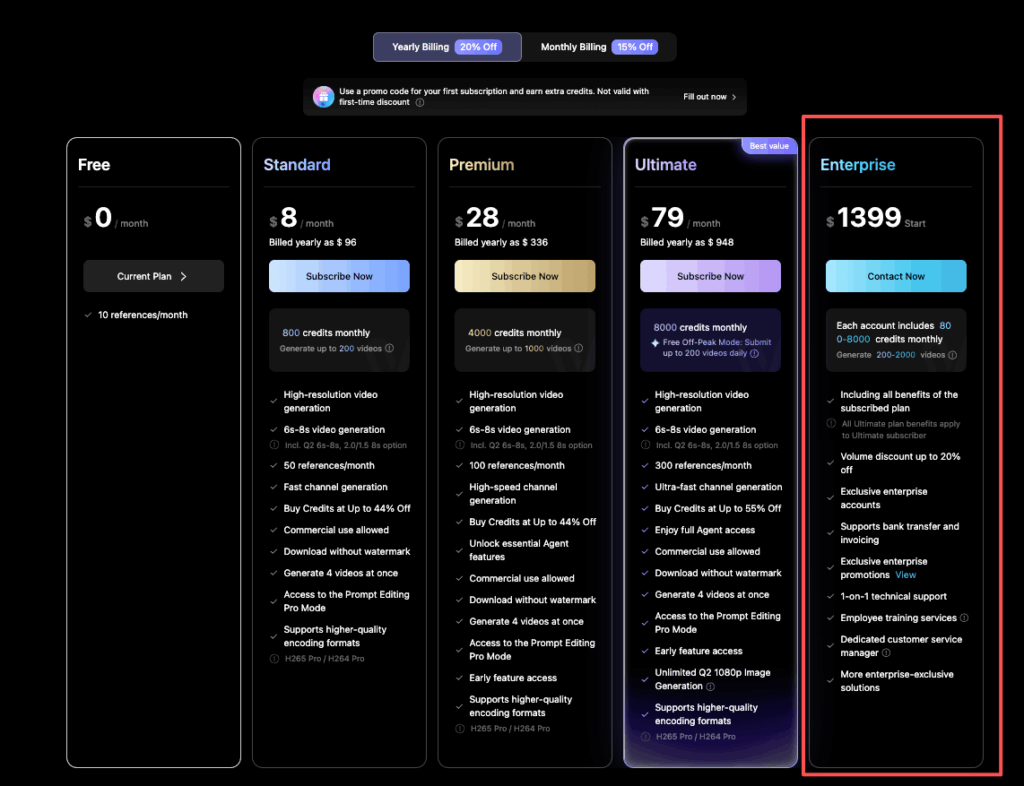
Task: Click Ultimate info icon for H265 Pro note
Action: 645,736
